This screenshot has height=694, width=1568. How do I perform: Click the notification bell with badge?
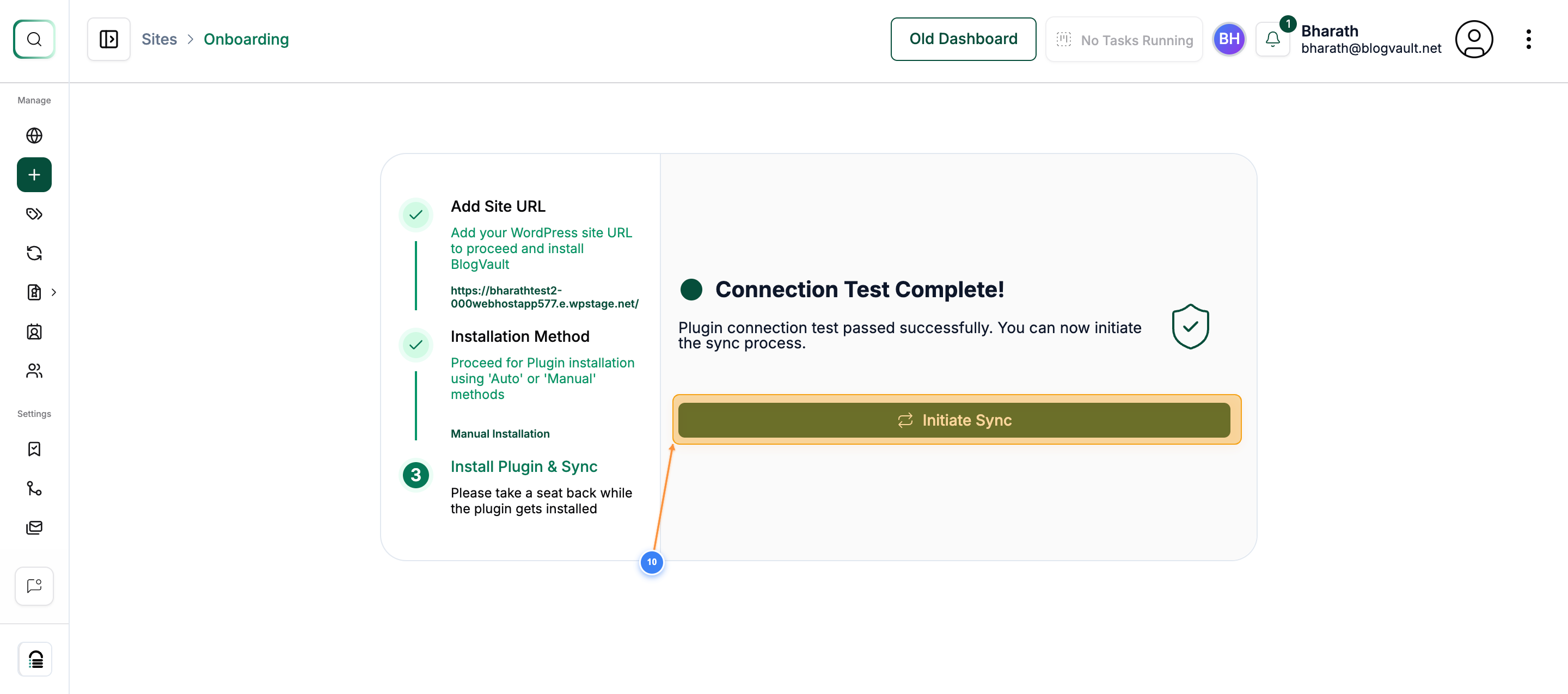click(1273, 39)
